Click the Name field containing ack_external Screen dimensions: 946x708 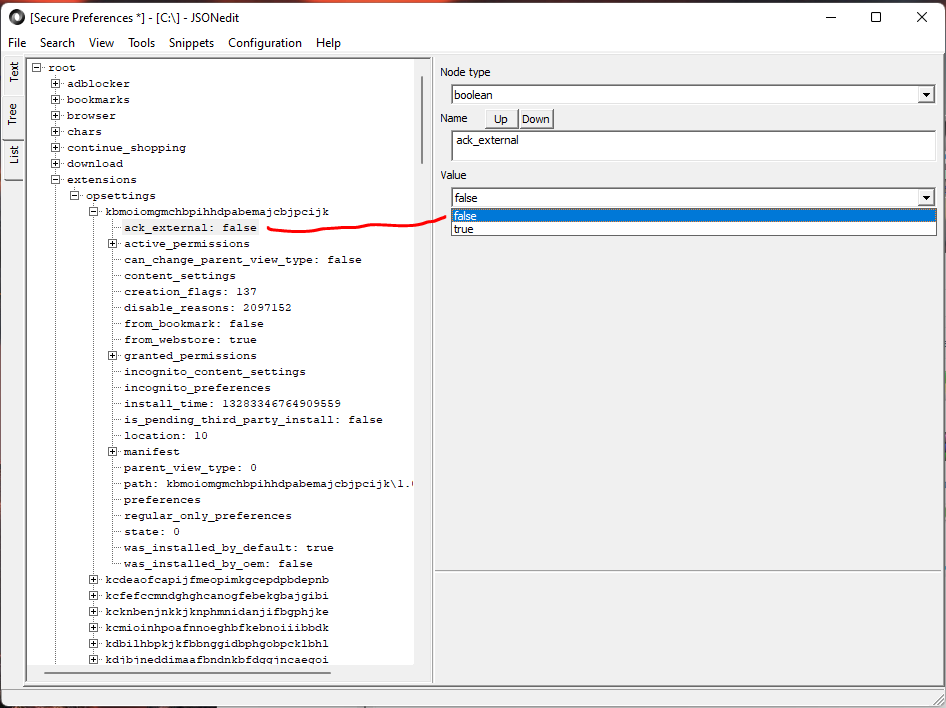tap(693, 145)
